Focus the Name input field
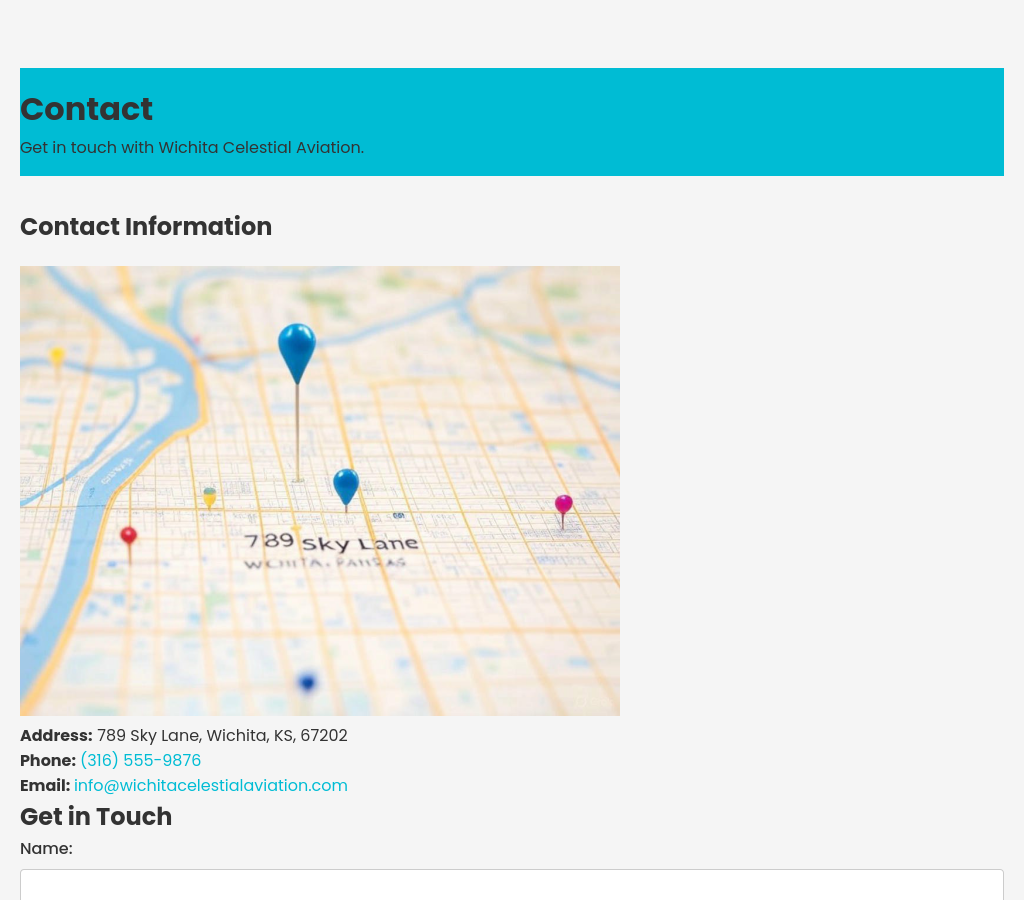This screenshot has height=900, width=1024. pyautogui.click(x=511, y=884)
